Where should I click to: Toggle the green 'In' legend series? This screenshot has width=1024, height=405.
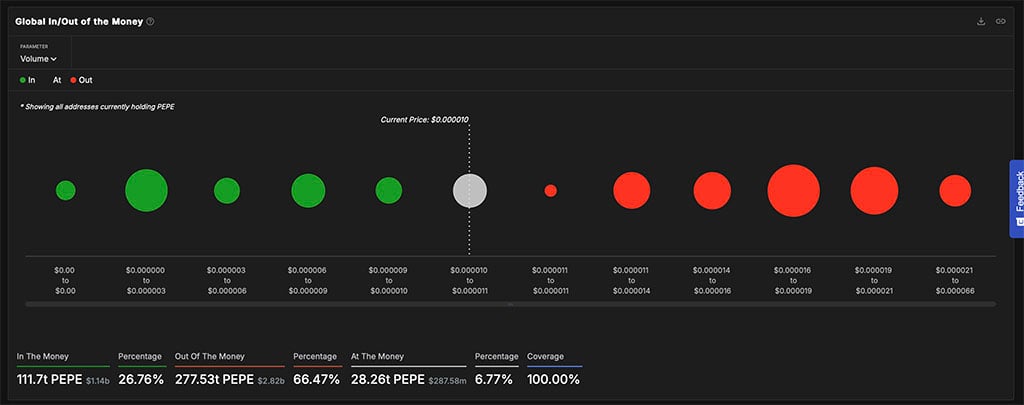click(x=27, y=80)
